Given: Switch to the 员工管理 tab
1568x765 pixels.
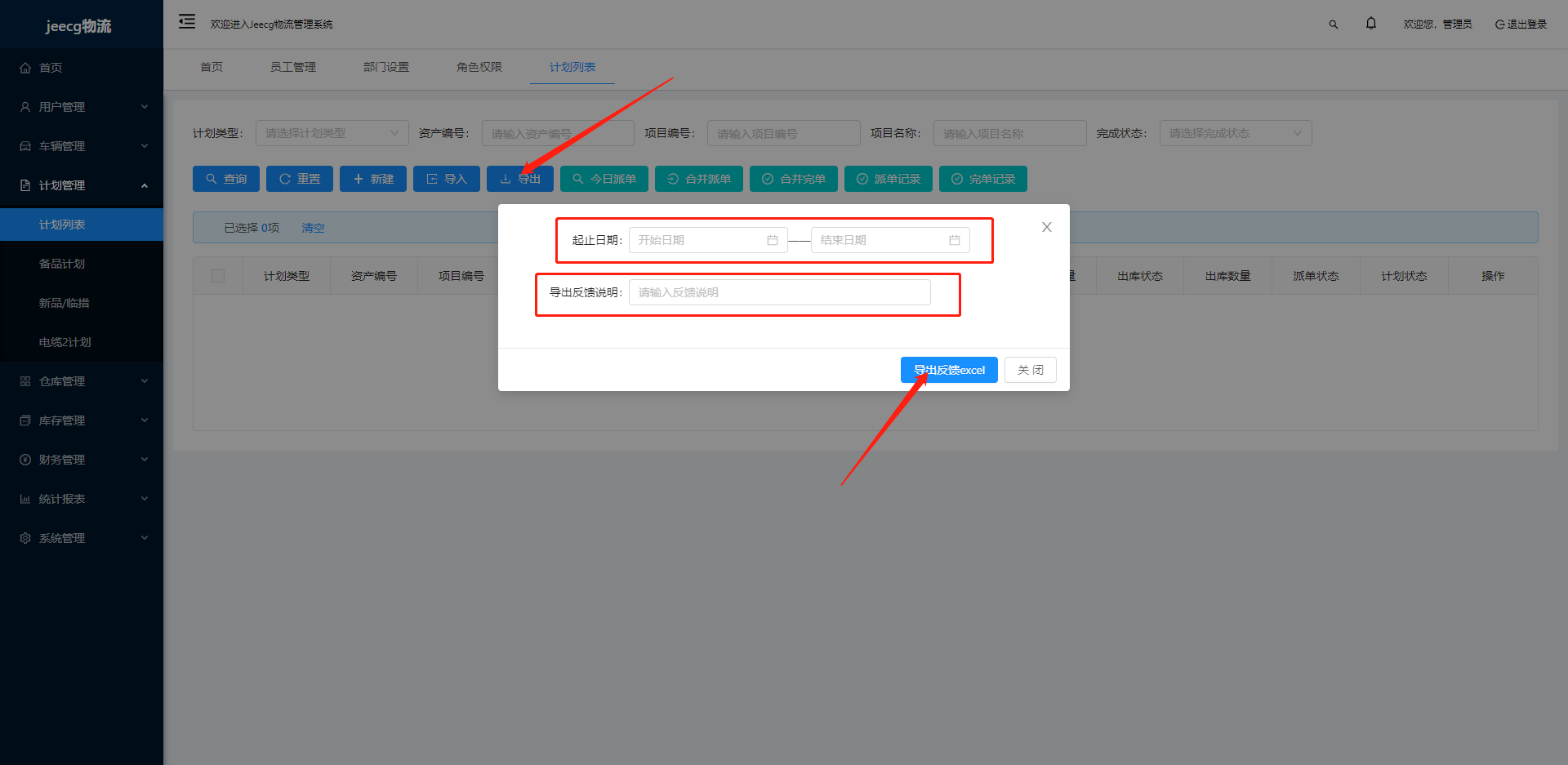Looking at the screenshot, I should 293,67.
